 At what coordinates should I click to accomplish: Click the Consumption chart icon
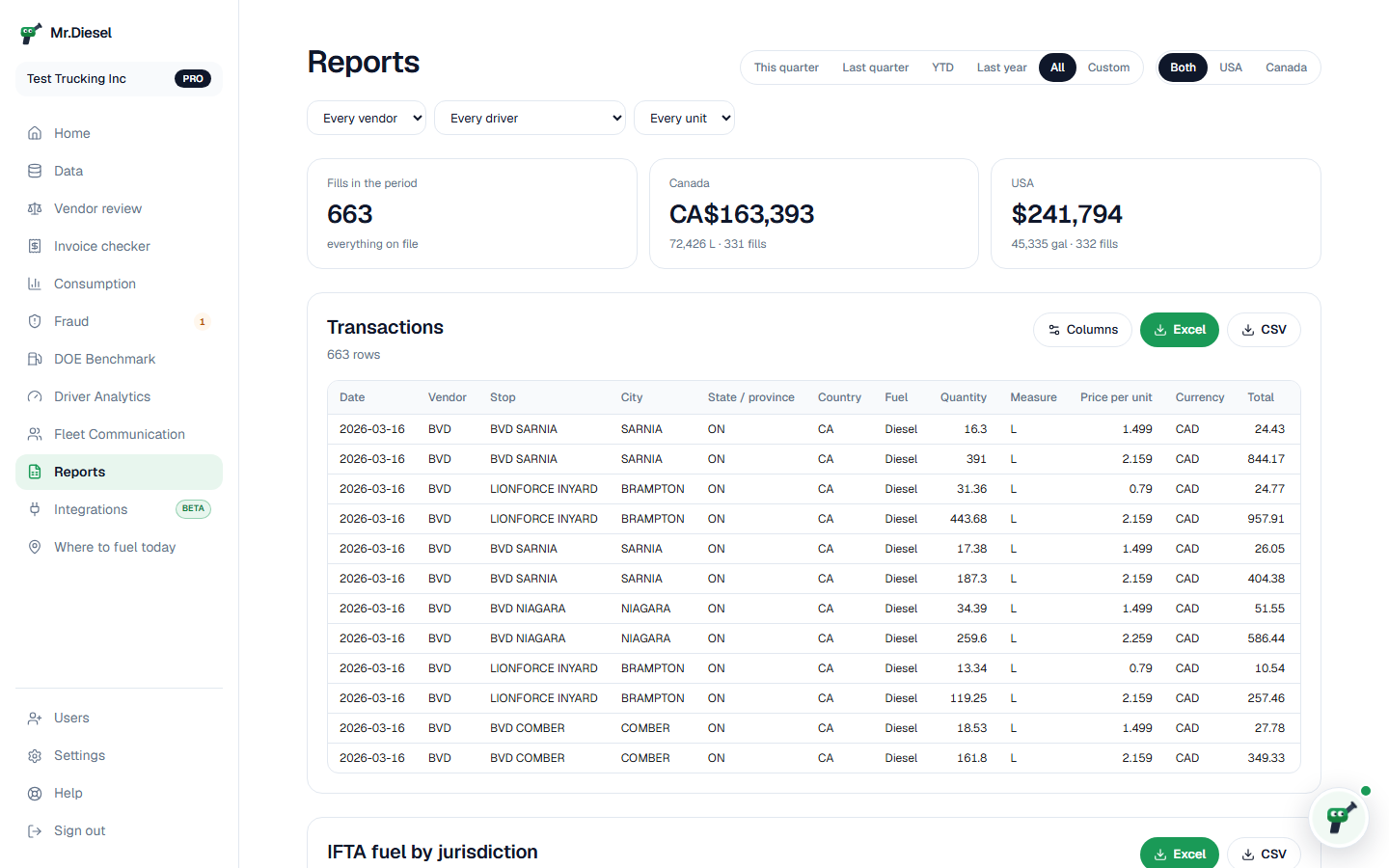click(35, 284)
